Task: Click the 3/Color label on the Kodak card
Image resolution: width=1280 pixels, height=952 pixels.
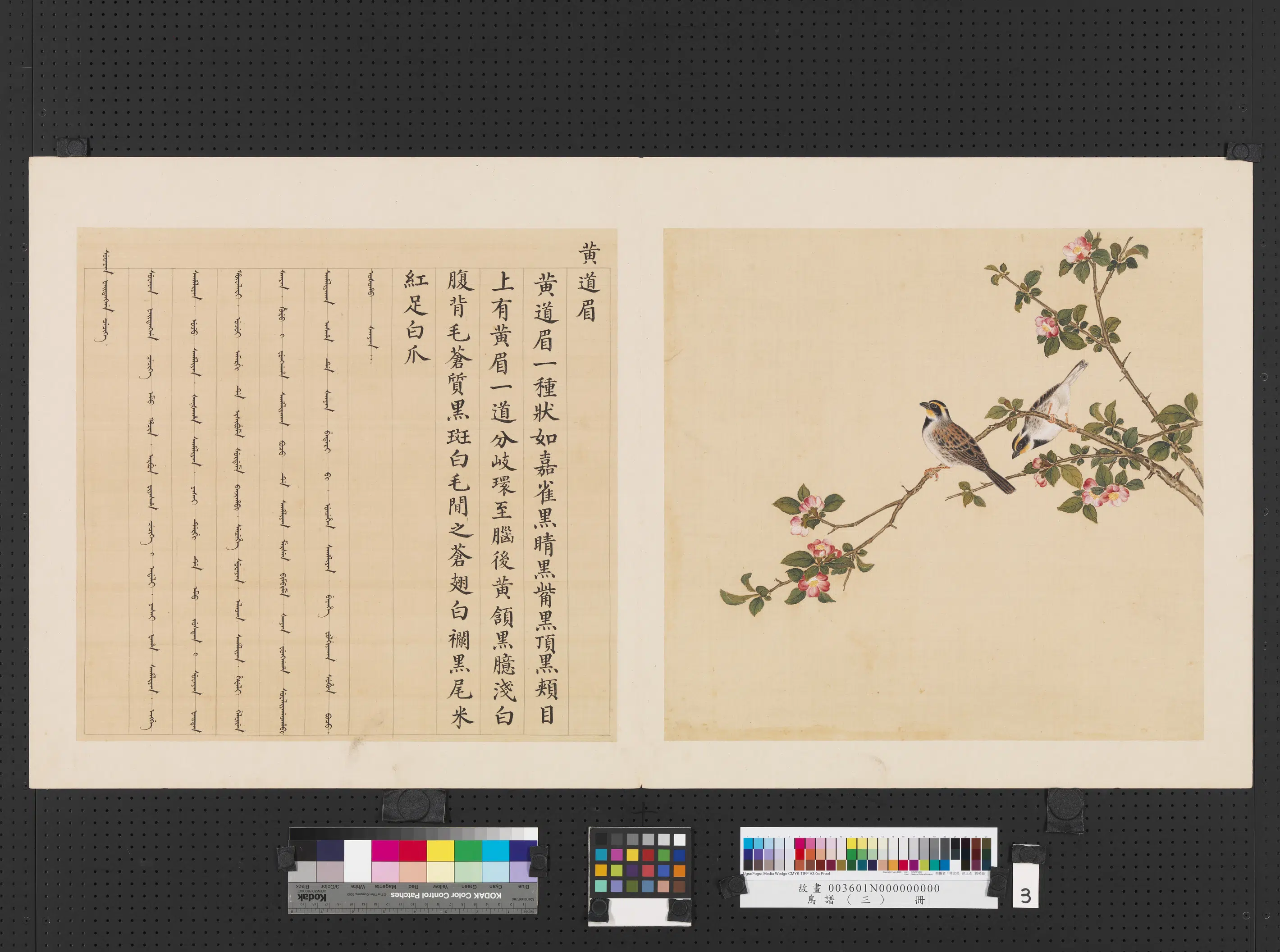Action: coord(330,887)
